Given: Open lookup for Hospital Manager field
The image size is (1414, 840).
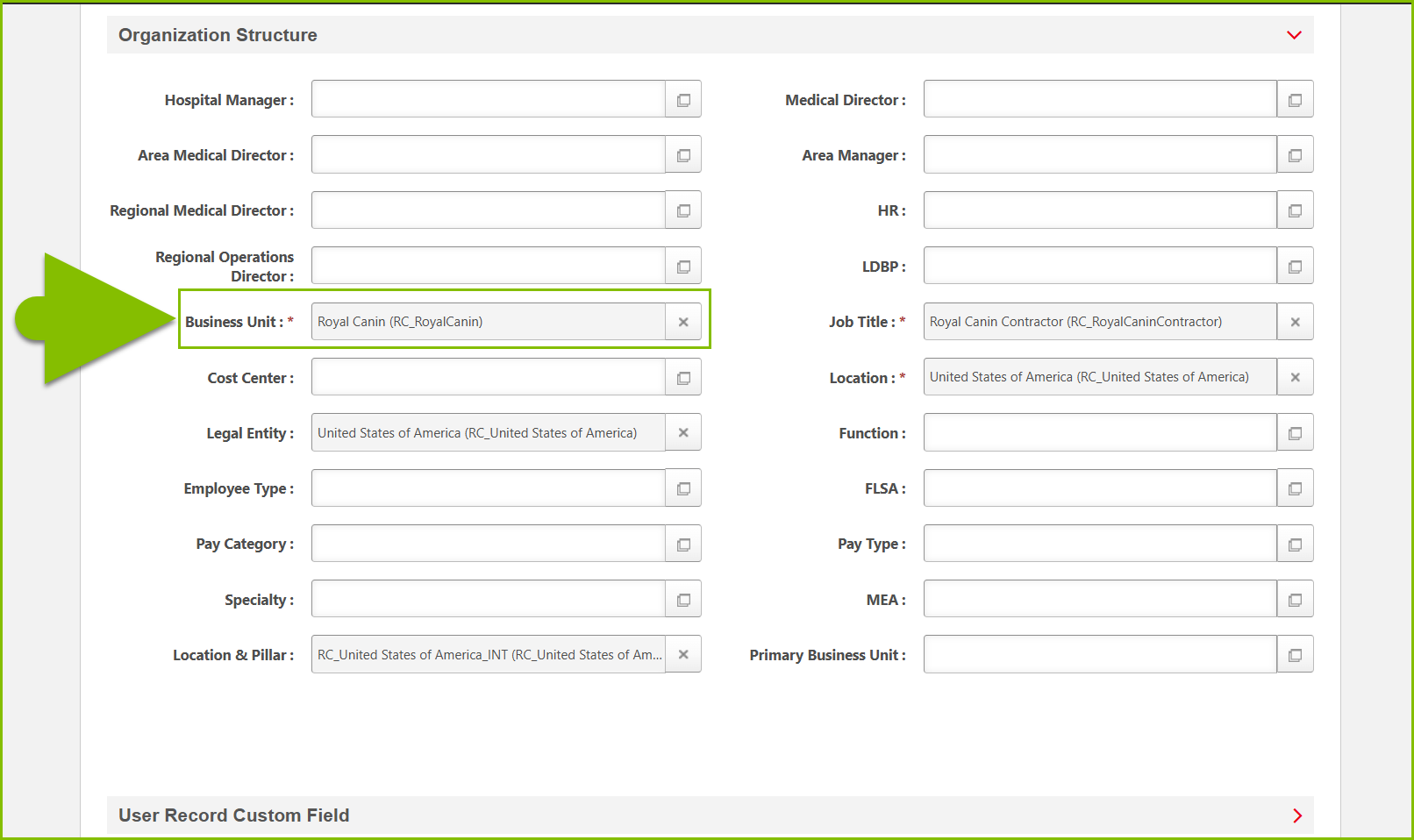Looking at the screenshot, I should 683,100.
